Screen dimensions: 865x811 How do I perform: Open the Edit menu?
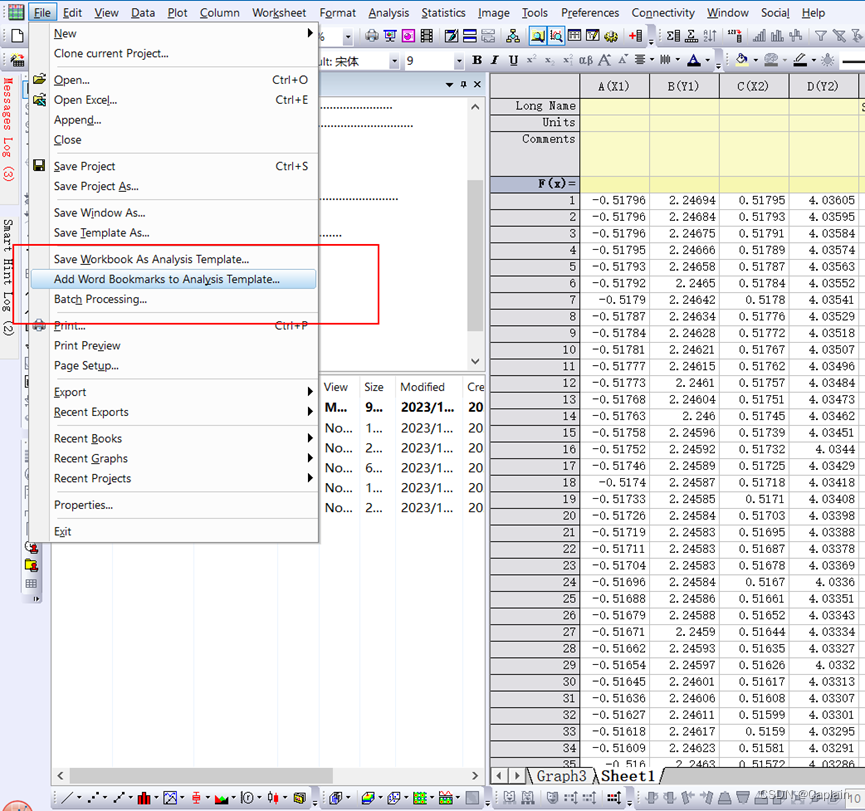point(72,13)
